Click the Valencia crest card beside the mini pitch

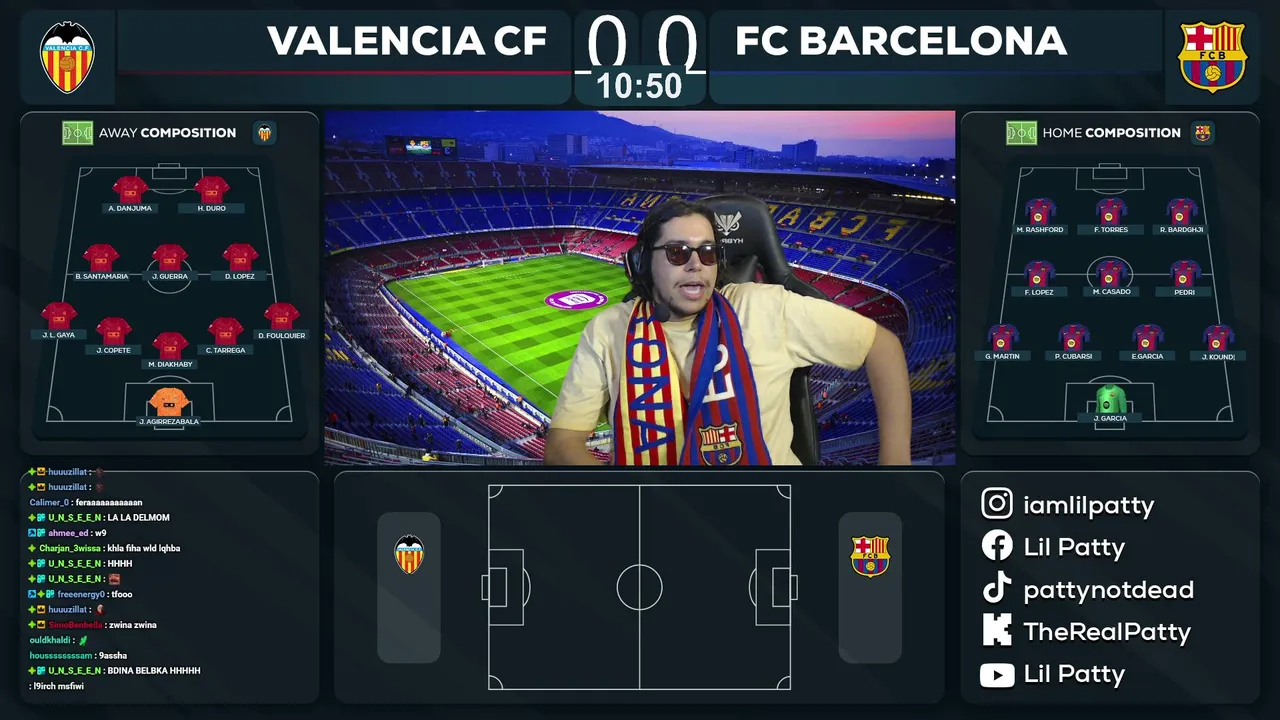point(409,587)
